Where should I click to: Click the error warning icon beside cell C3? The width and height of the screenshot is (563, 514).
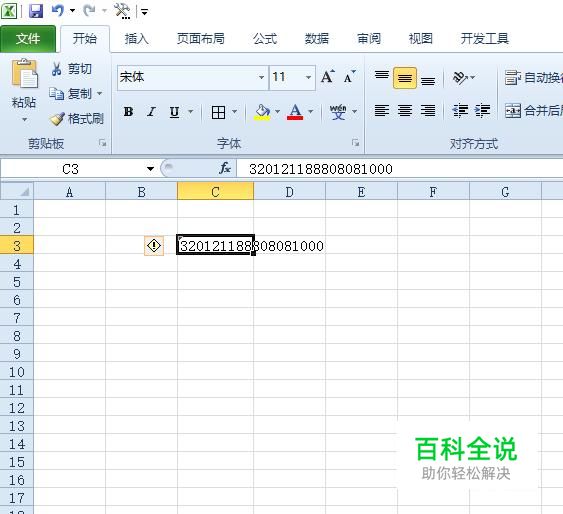pyautogui.click(x=154, y=246)
